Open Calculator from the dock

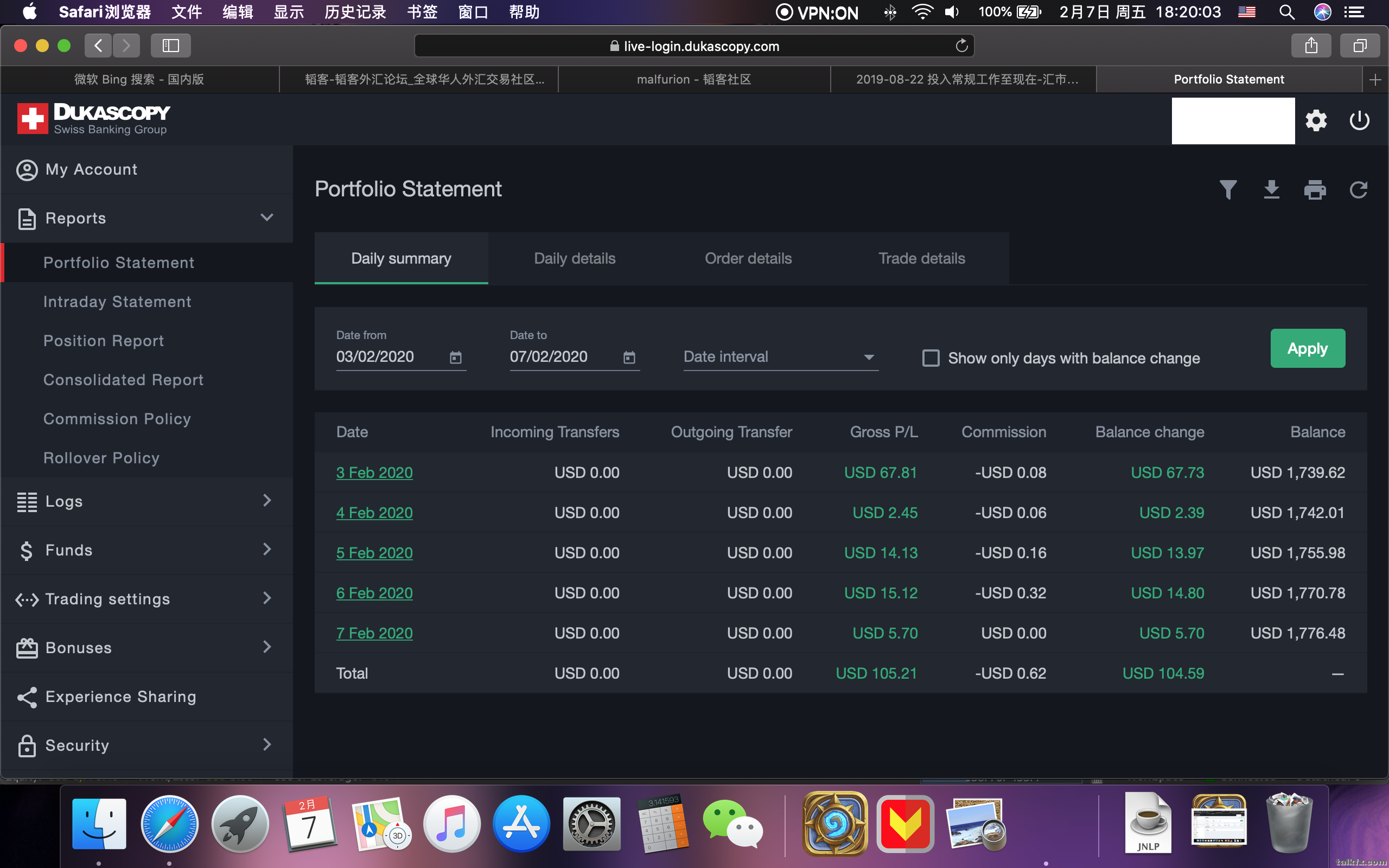point(662,824)
